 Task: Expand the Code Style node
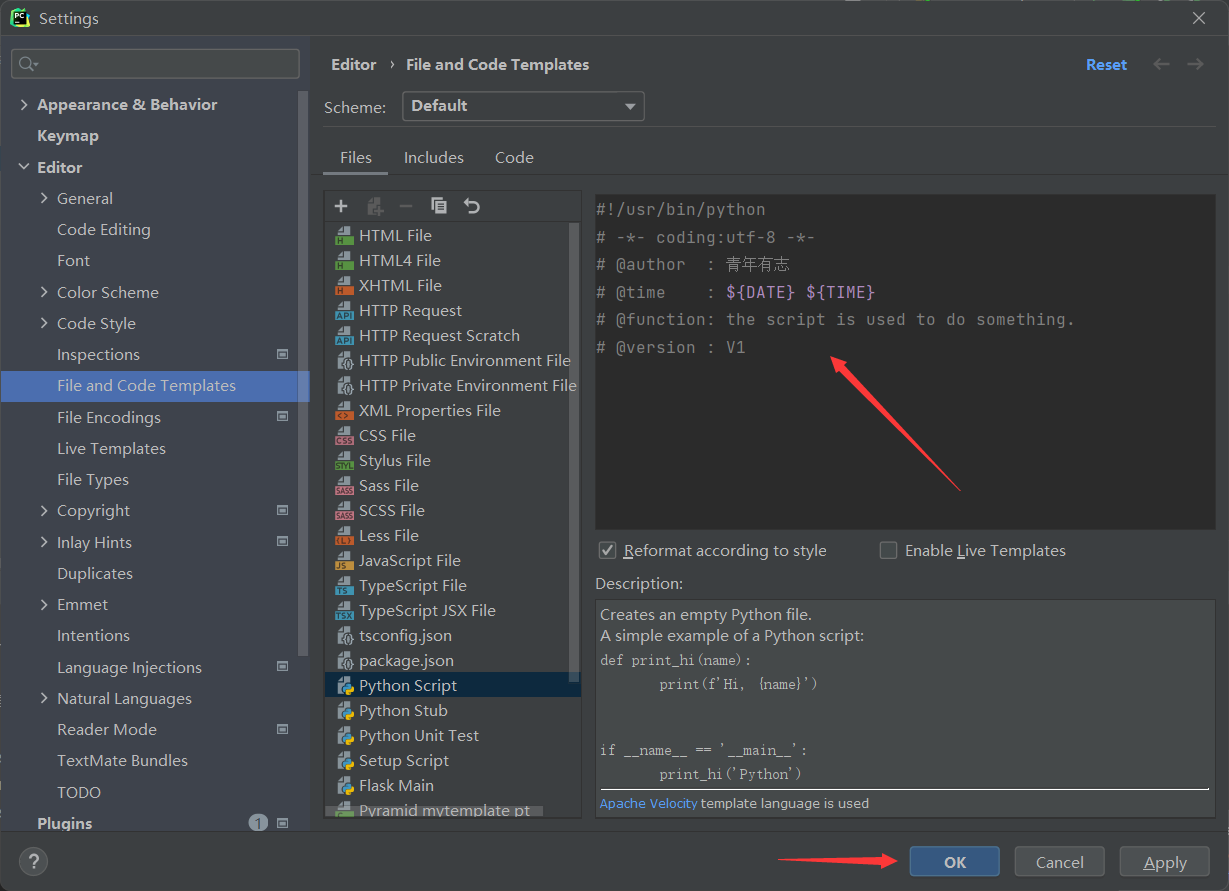click(44, 323)
